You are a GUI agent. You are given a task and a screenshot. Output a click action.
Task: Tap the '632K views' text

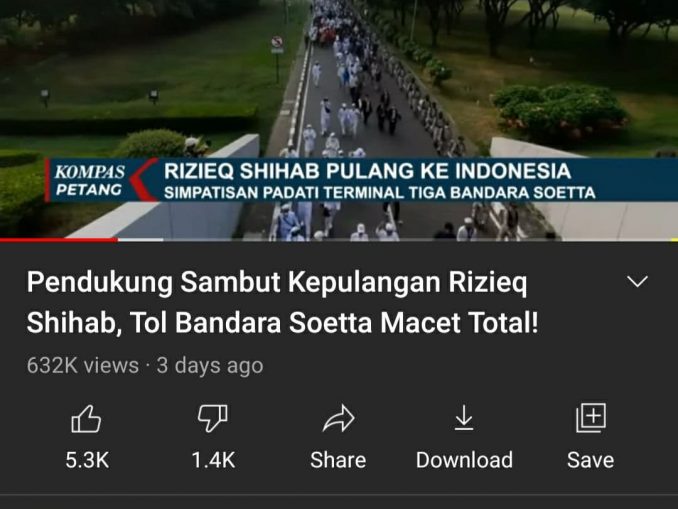pyautogui.click(x=83, y=365)
